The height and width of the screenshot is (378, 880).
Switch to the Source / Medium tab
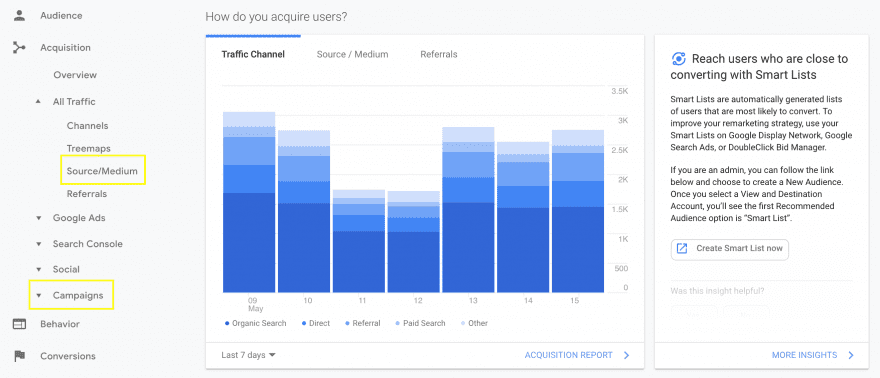click(352, 54)
